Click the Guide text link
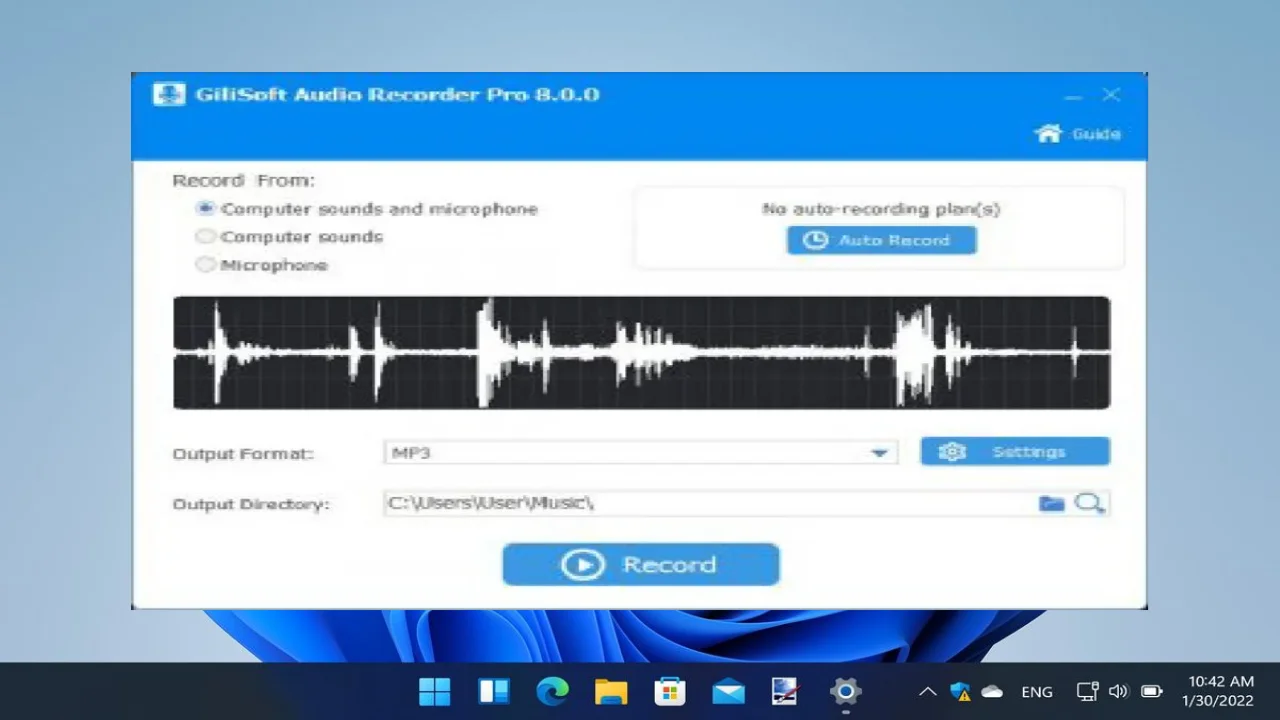 point(1096,134)
